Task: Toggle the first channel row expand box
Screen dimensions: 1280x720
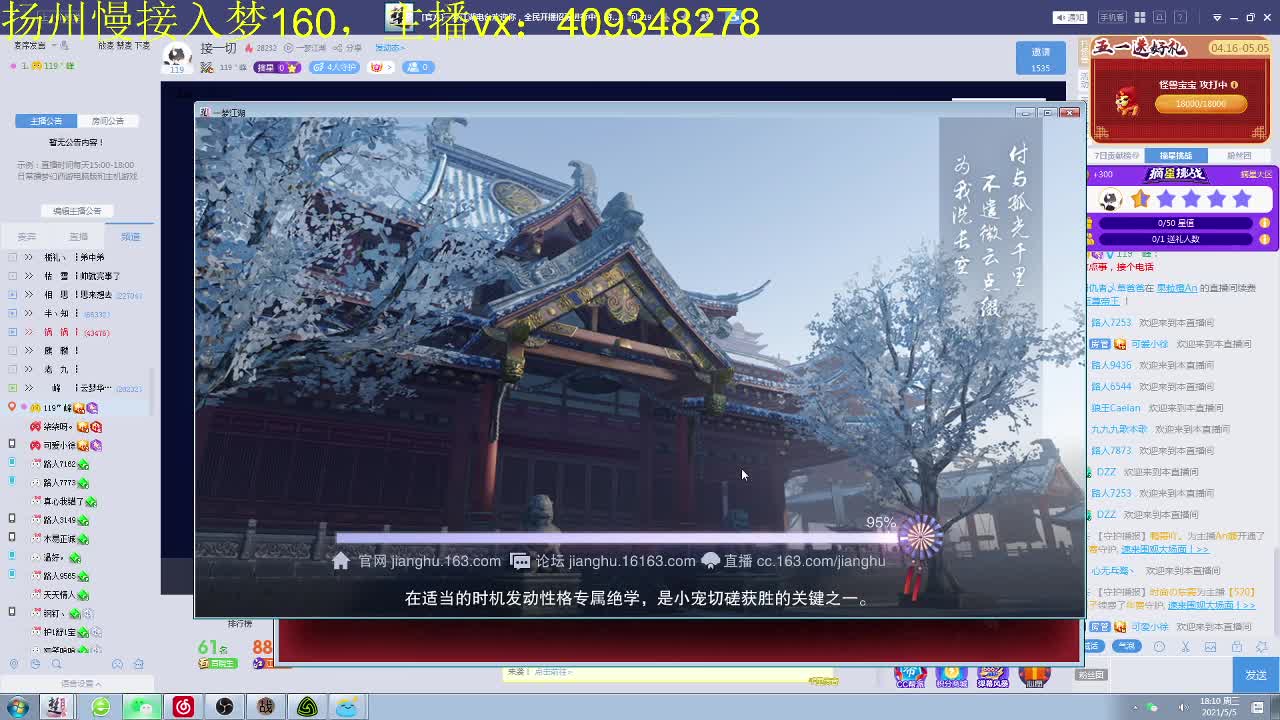Action: coord(12,257)
